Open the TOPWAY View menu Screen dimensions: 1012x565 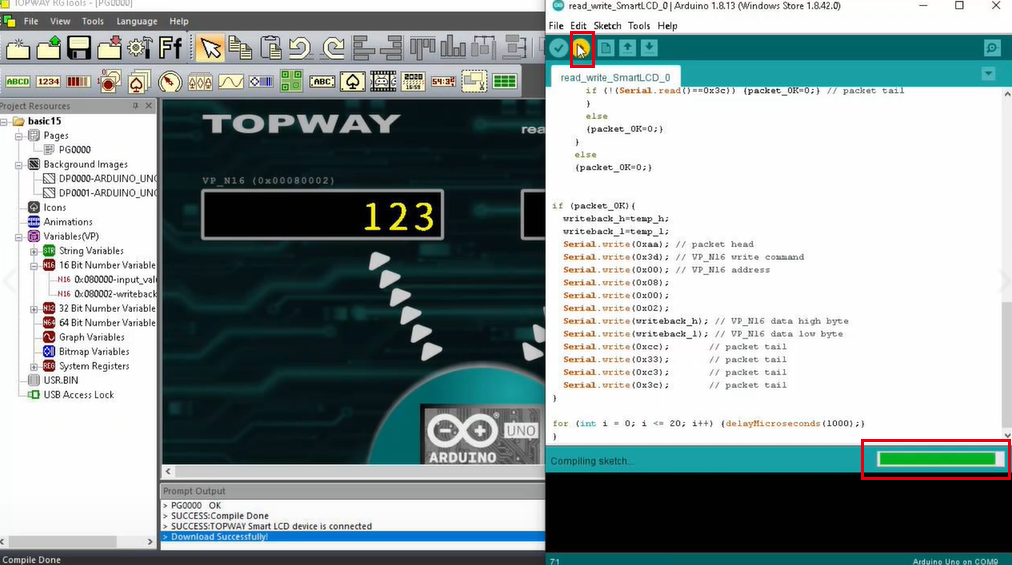pos(60,21)
